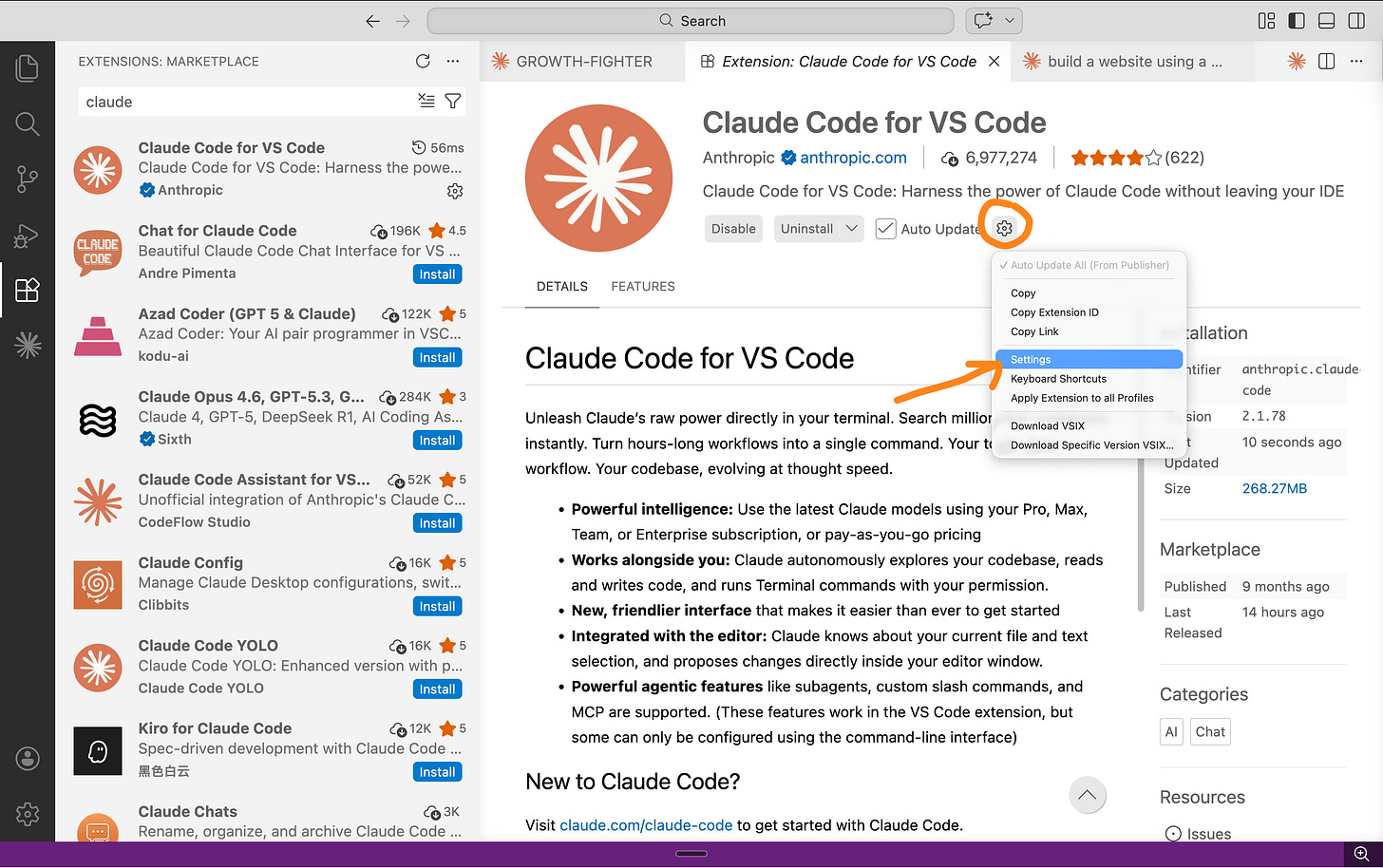Customize layout from the title bar
The image size is (1383, 868).
pyautogui.click(x=1266, y=21)
